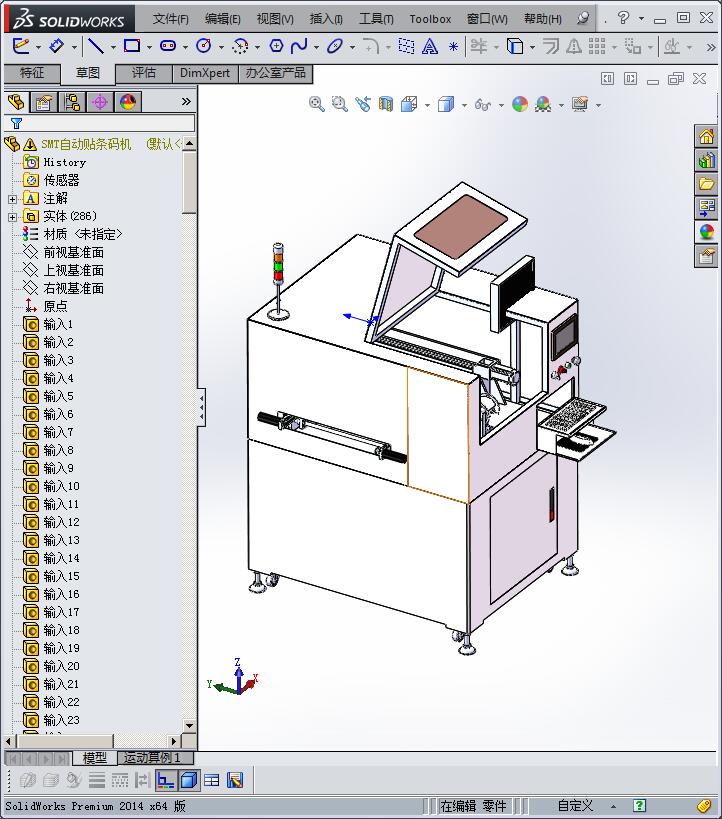Image resolution: width=722 pixels, height=819 pixels.
Task: Click Zoom to Fit in view toolbar
Action: 316,104
